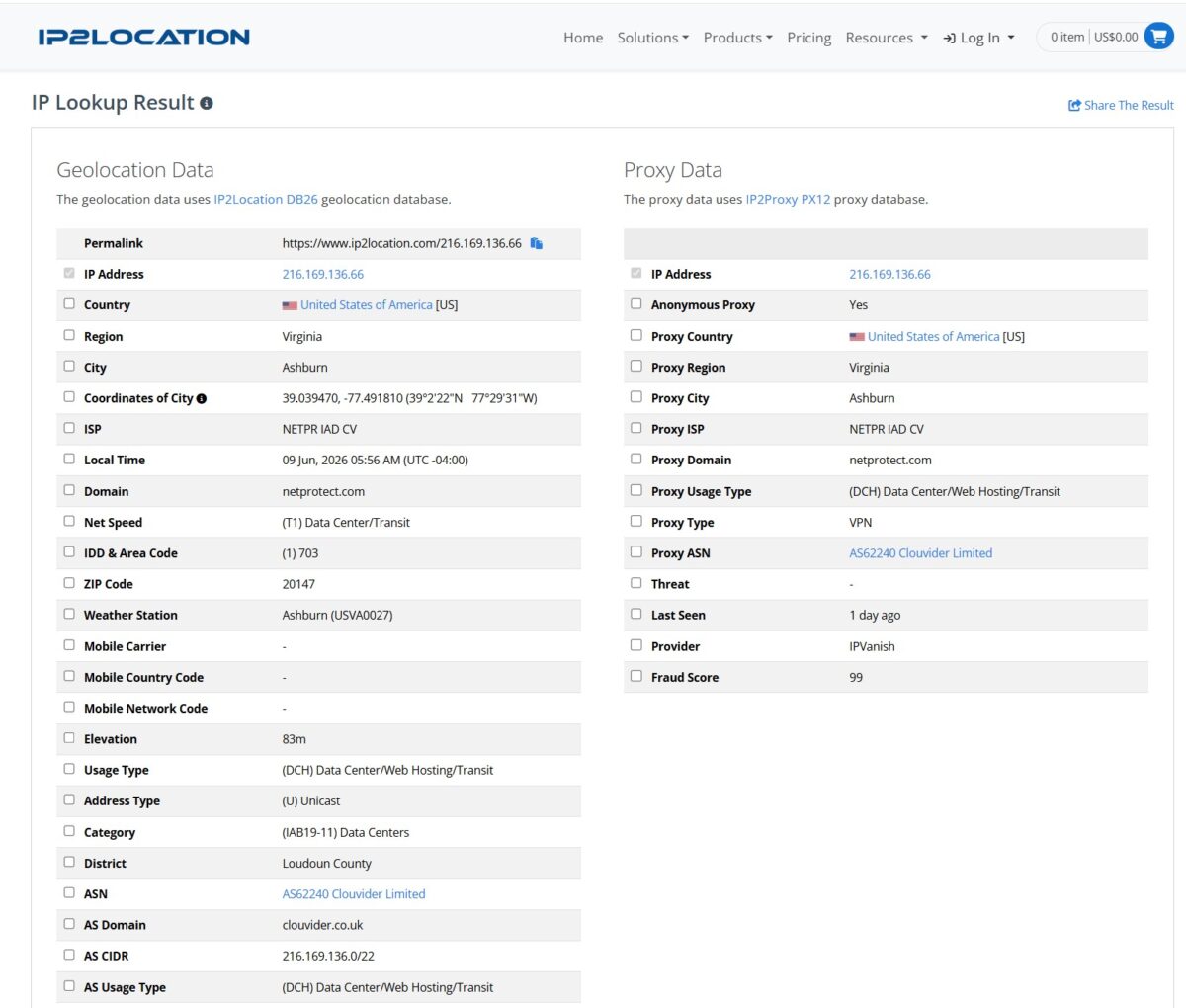Expand the Products dropdown menu

click(737, 38)
